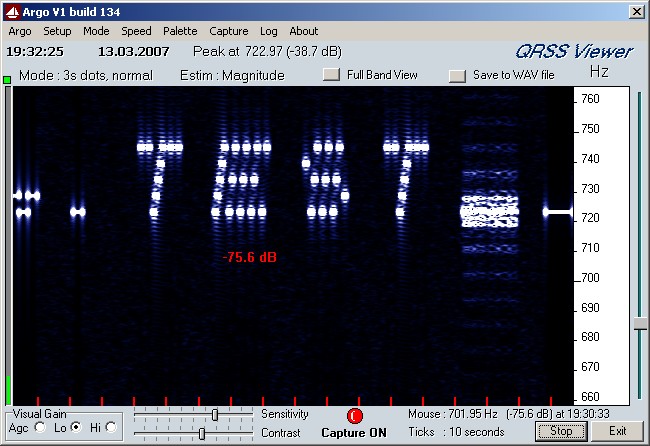Click the input level meter bar
650x446 pixels.
click(x=8, y=245)
